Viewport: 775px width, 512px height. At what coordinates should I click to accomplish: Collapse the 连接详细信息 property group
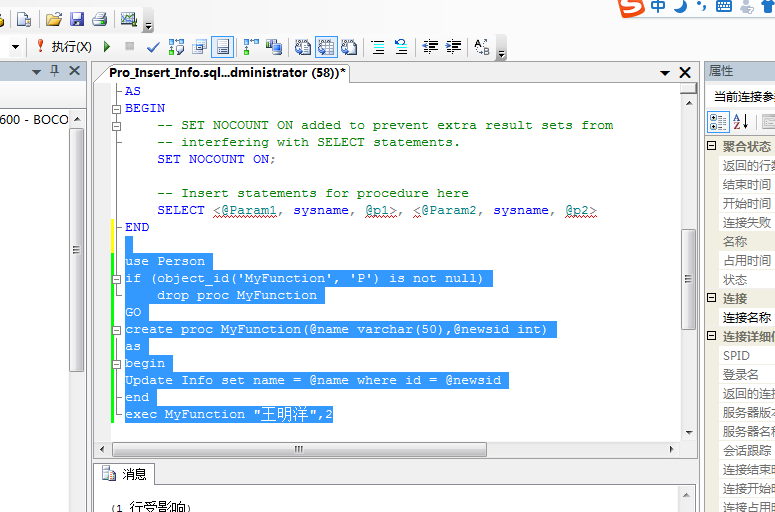point(711,336)
